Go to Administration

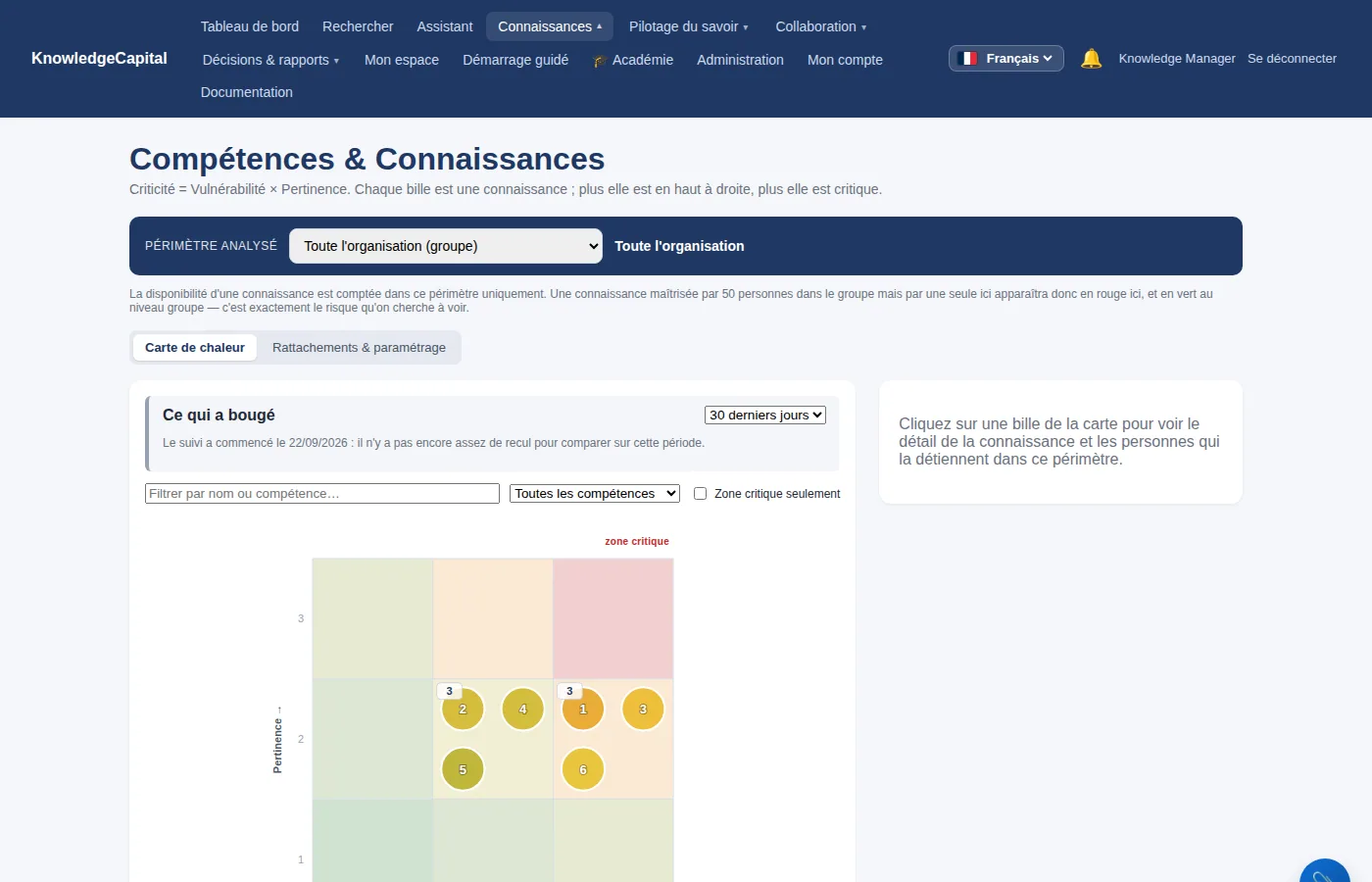click(x=740, y=60)
